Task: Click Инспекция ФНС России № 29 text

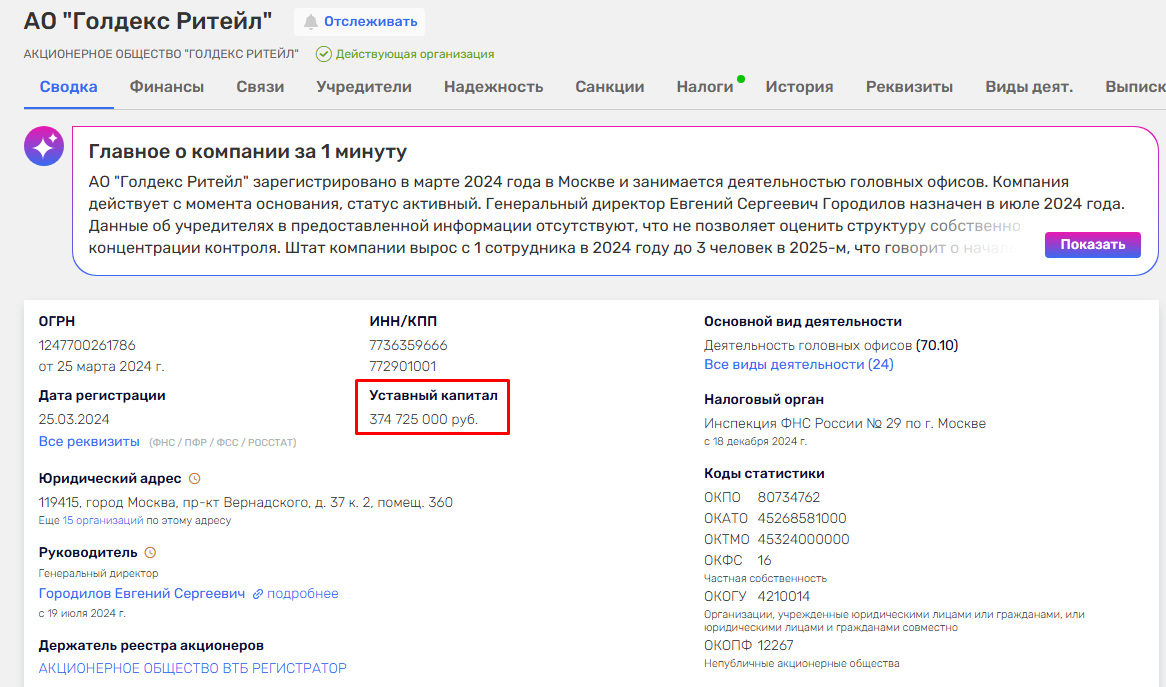Action: click(x=845, y=423)
